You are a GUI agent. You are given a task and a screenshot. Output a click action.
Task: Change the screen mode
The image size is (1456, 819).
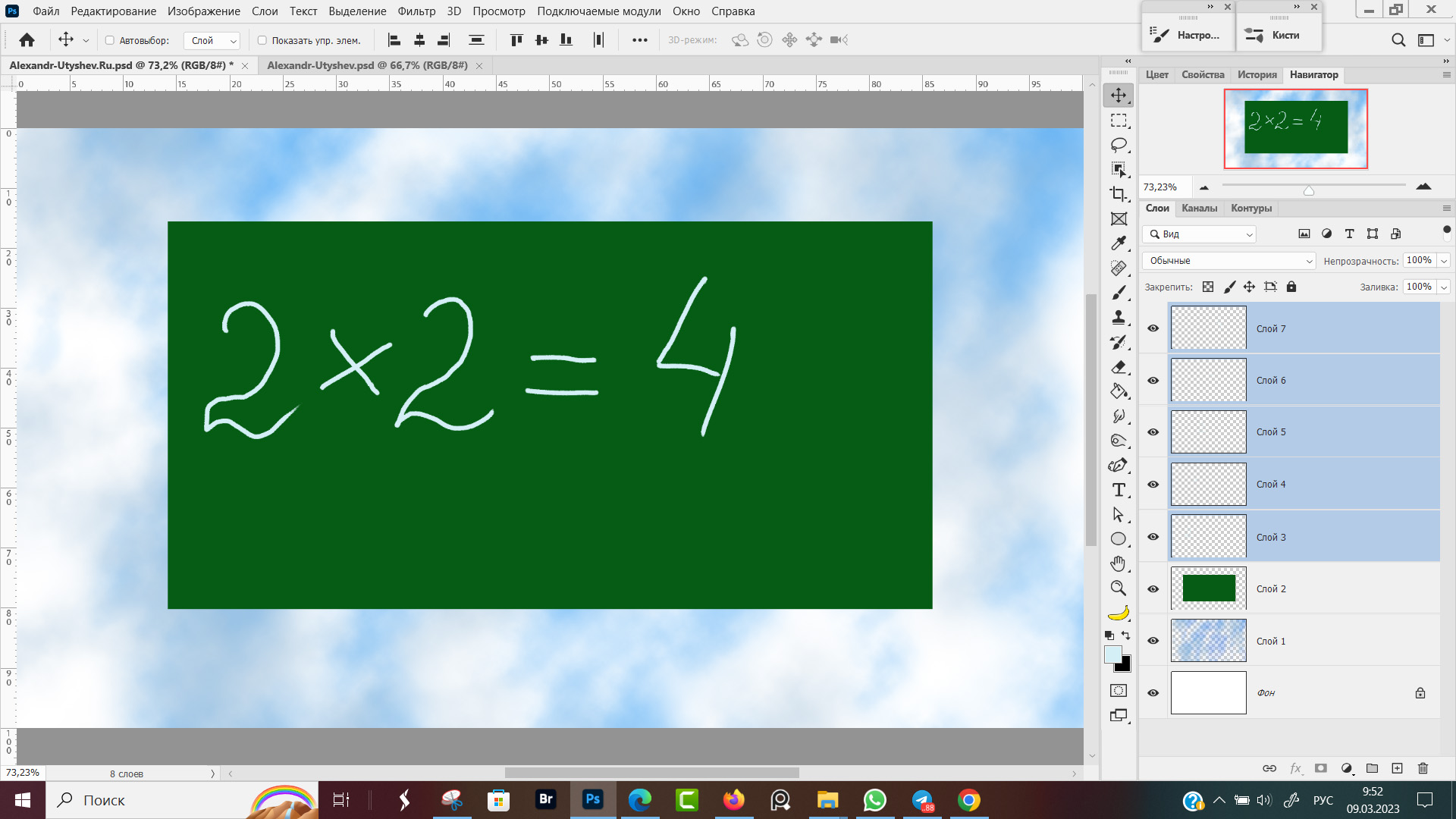point(1119,715)
